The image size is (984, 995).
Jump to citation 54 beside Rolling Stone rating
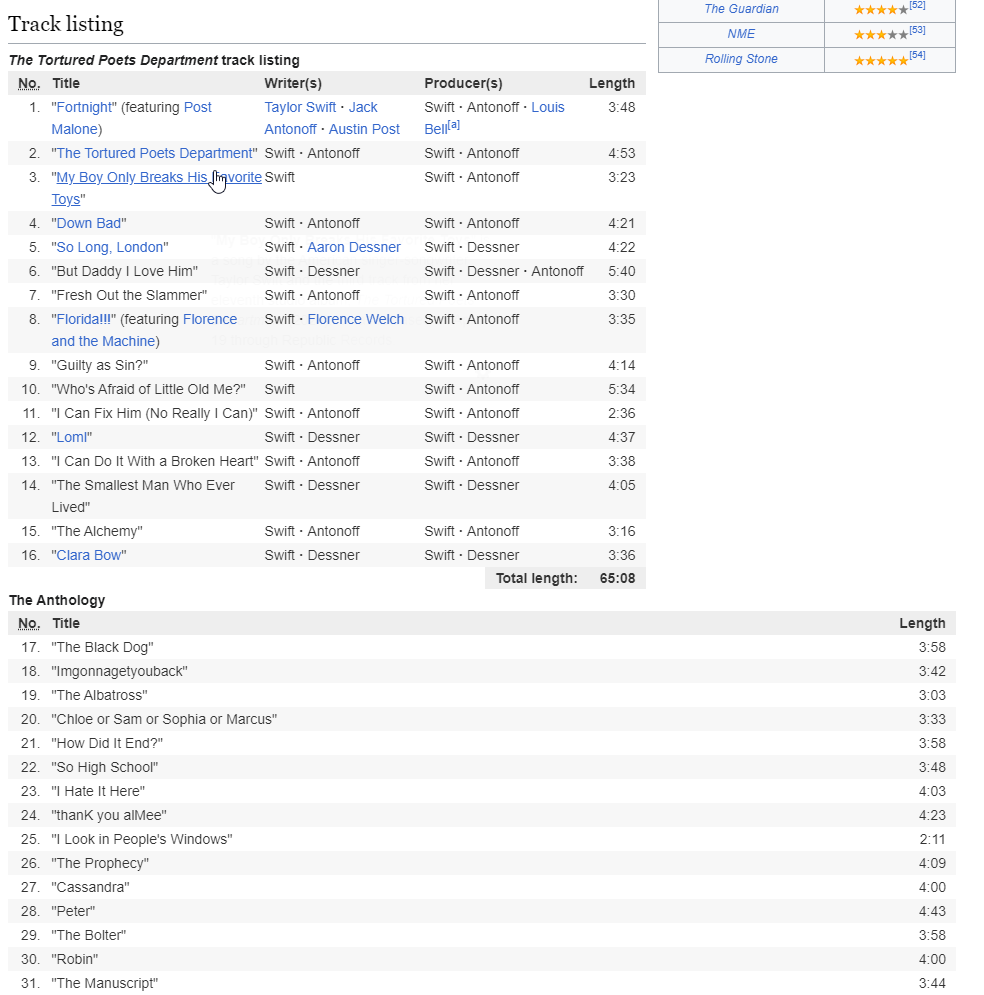pyautogui.click(x=917, y=55)
